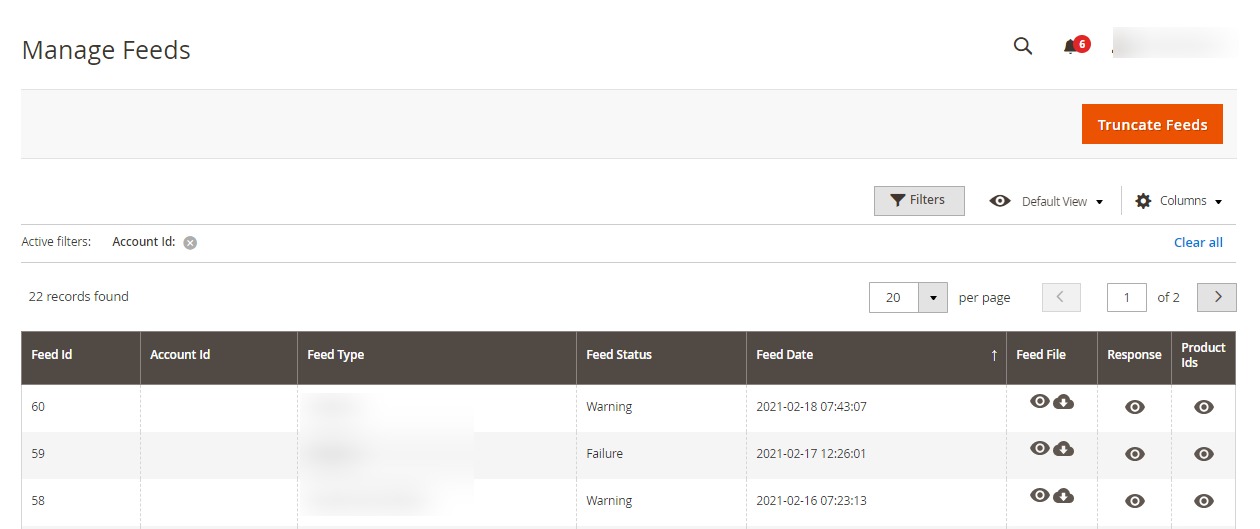
Task: View response for feed 60
Action: [1134, 407]
